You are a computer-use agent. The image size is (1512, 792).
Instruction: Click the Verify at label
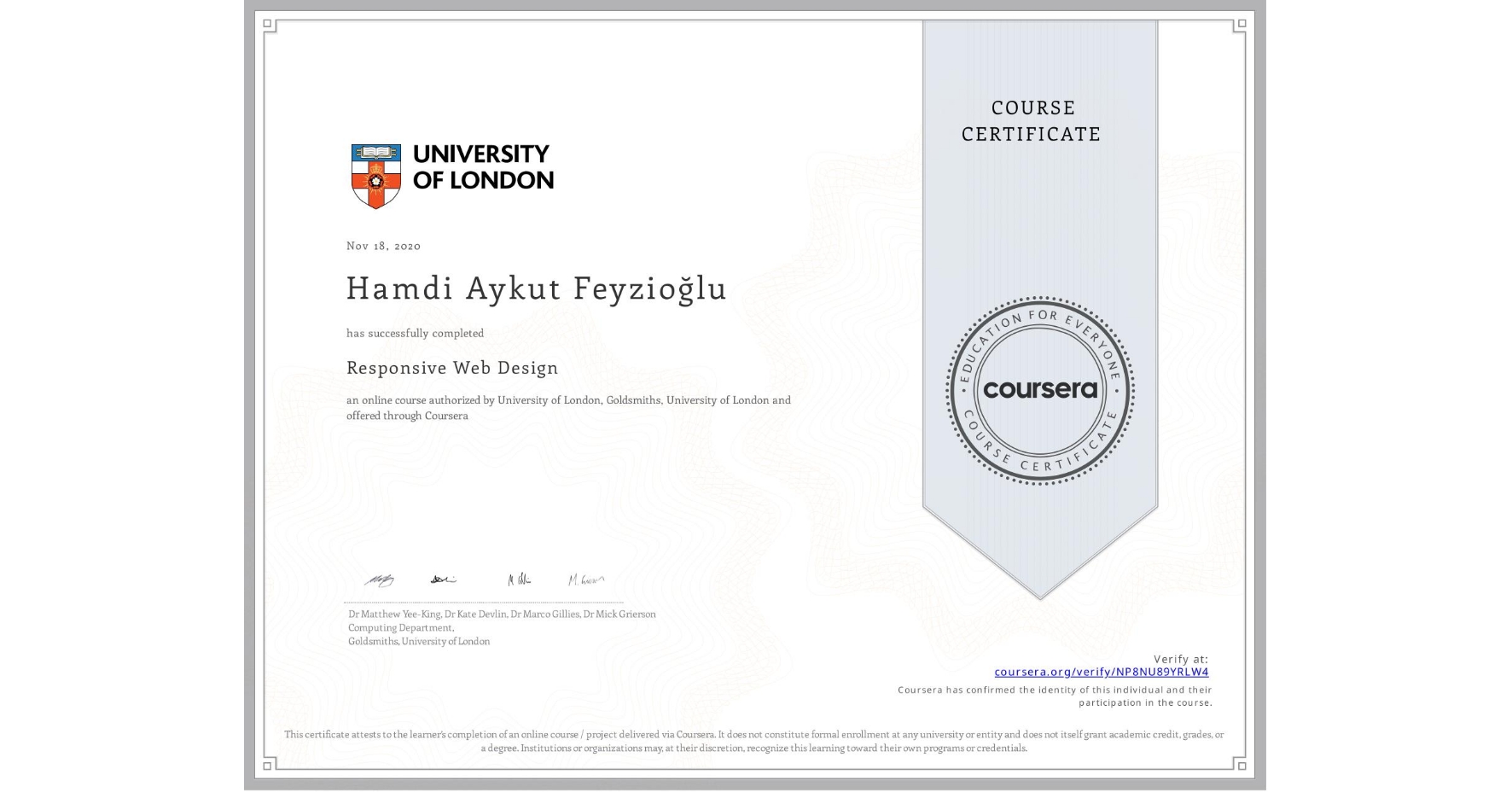(1181, 657)
